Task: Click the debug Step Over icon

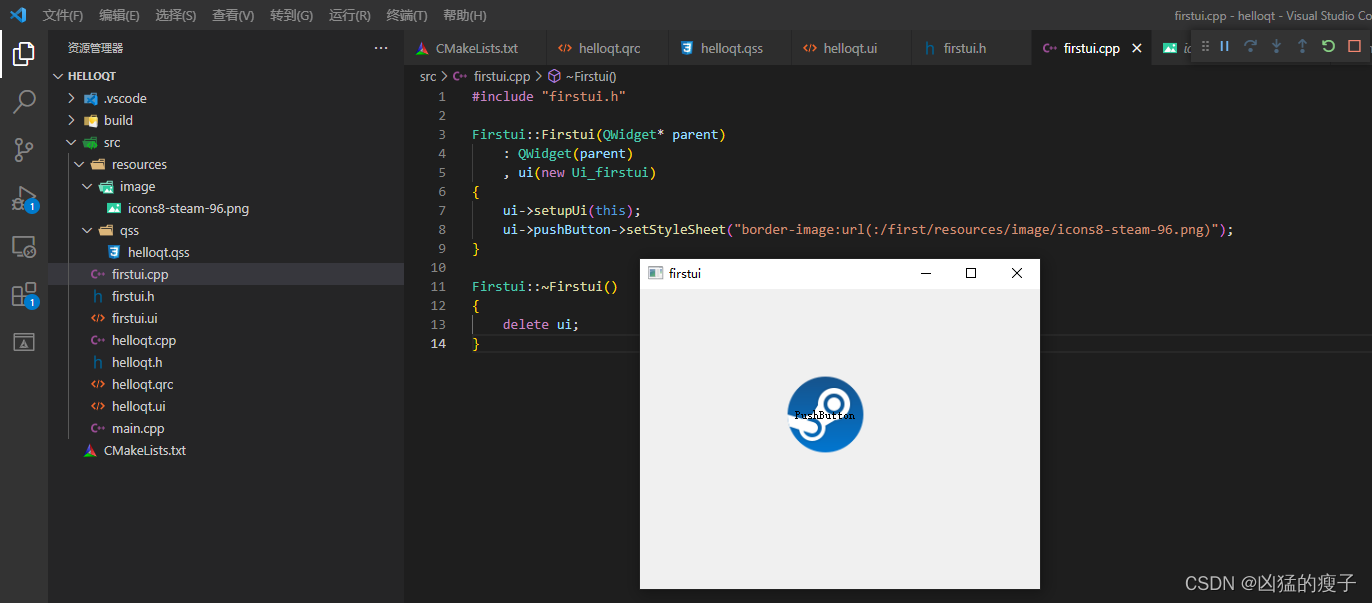Action: click(x=1250, y=46)
